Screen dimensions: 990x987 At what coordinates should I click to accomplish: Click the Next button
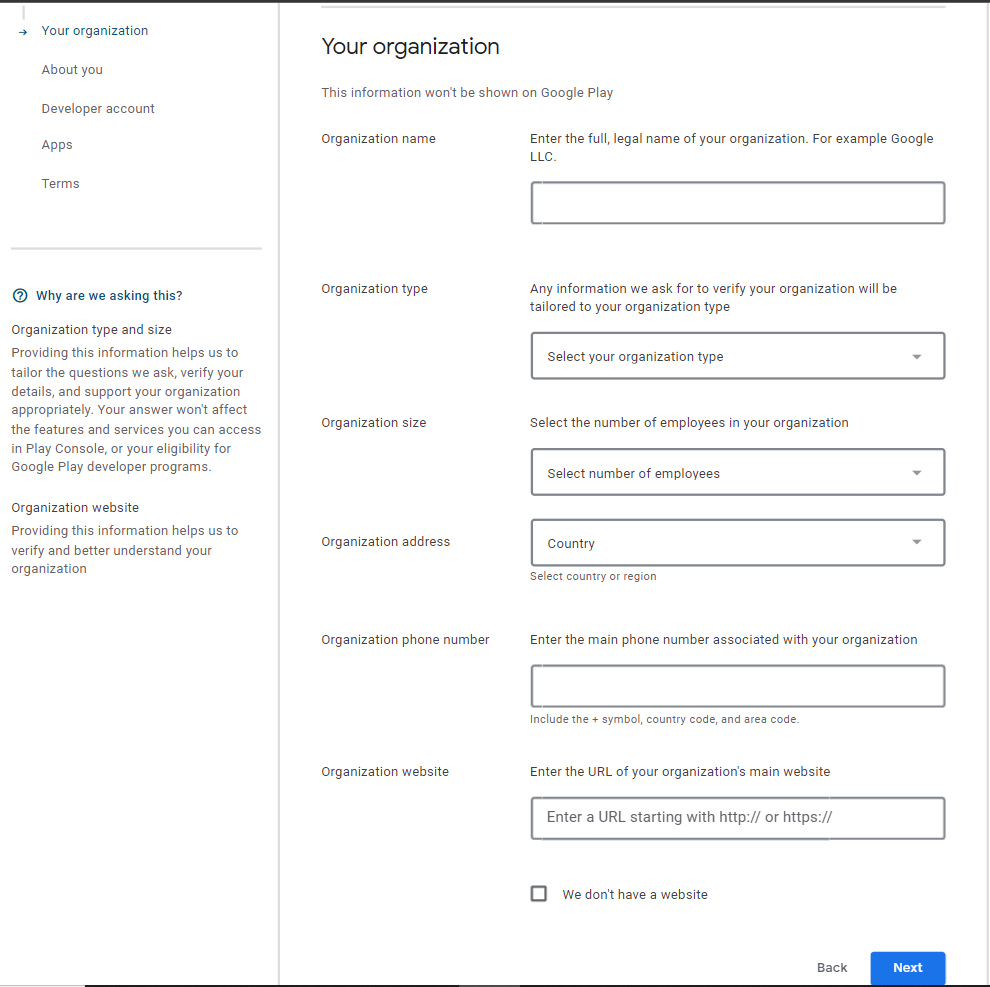pyautogui.click(x=907, y=967)
